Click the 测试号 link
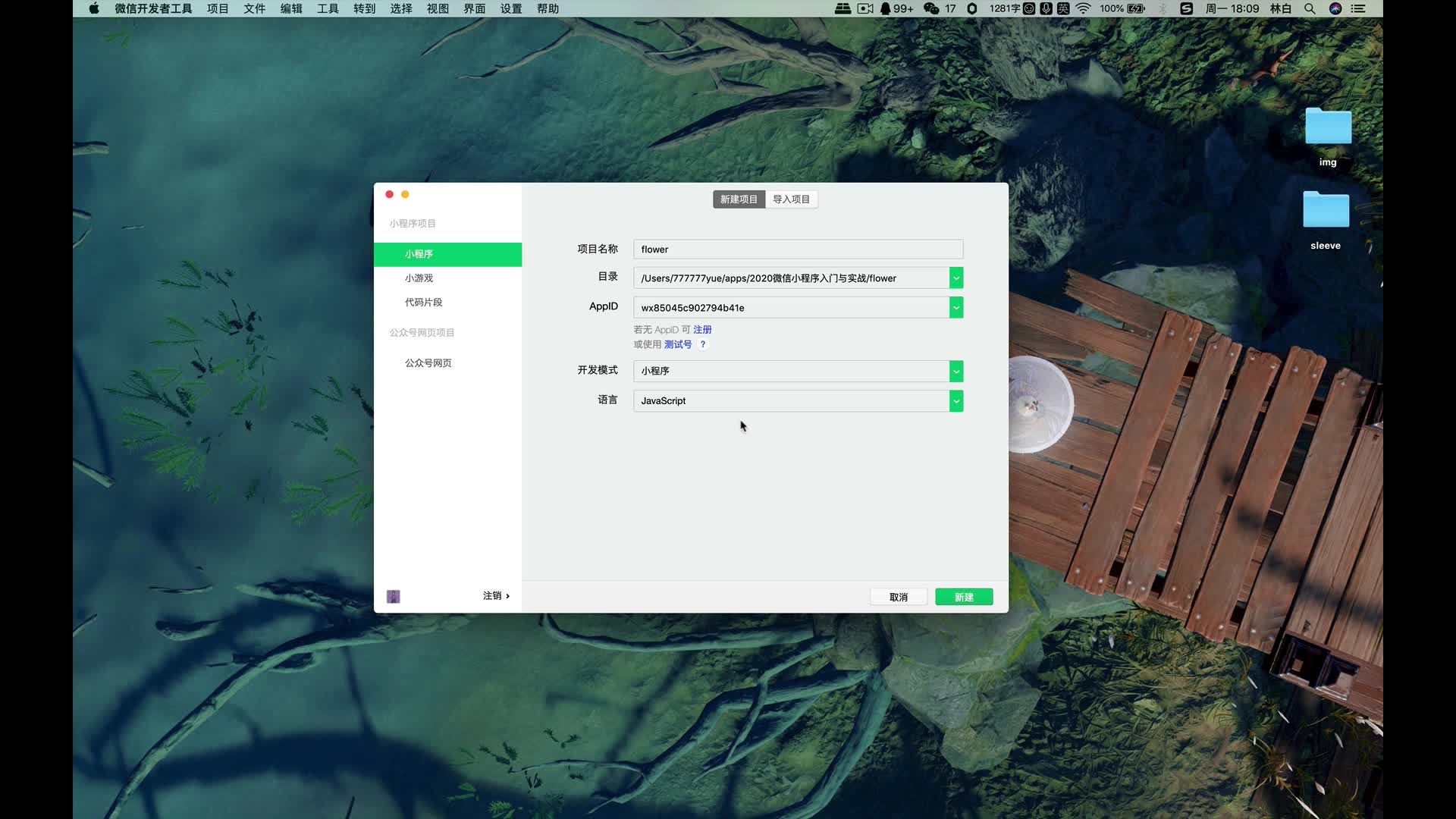Screen dimensions: 1456x819 (678, 344)
